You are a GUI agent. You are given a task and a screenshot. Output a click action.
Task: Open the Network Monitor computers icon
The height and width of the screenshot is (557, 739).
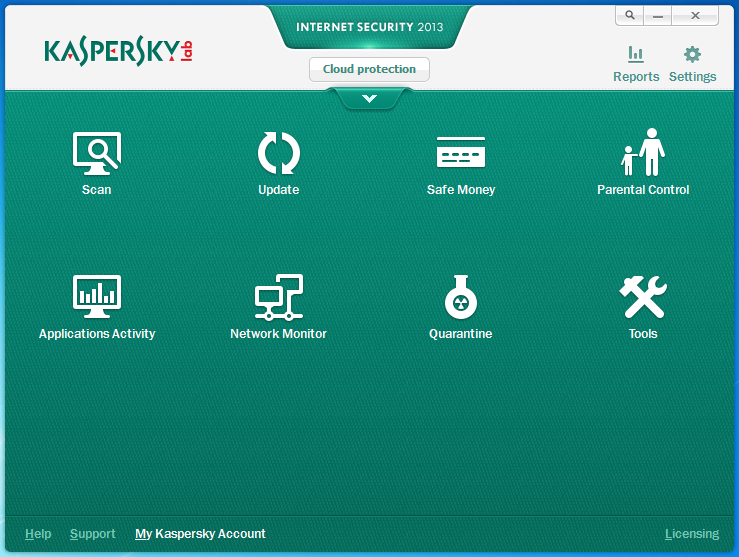tap(279, 297)
